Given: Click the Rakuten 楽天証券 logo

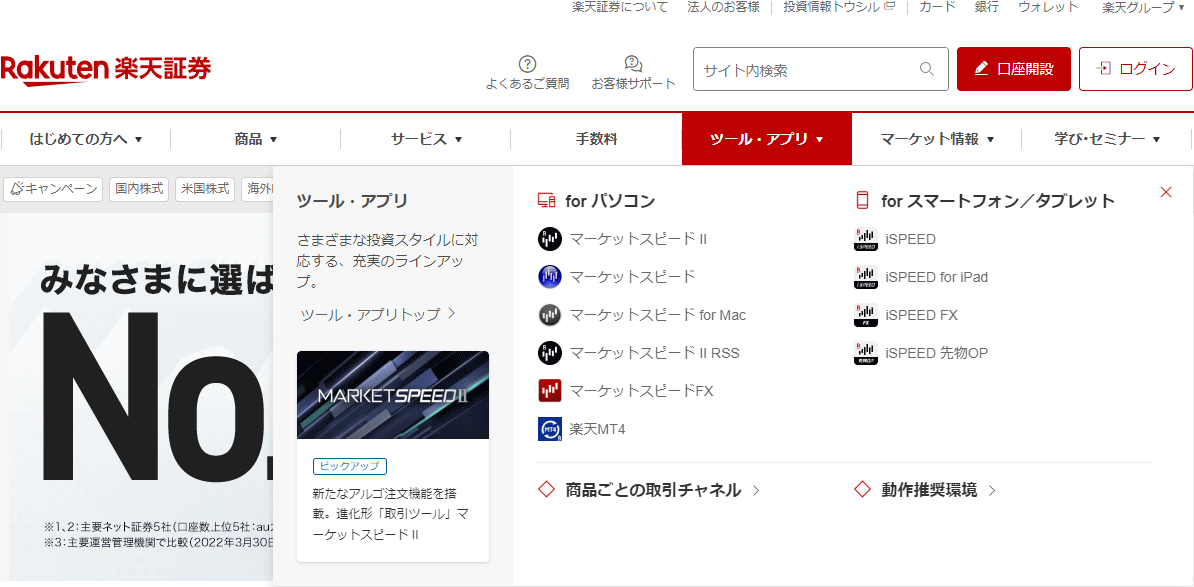Looking at the screenshot, I should point(106,69).
